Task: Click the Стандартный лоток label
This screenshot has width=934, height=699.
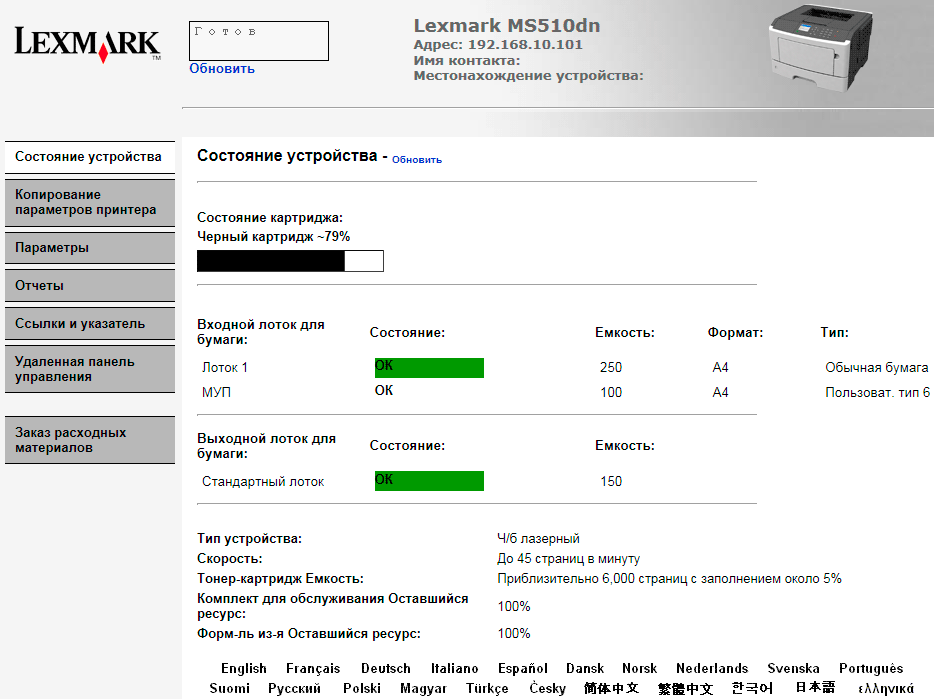Action: pyautogui.click(x=263, y=481)
